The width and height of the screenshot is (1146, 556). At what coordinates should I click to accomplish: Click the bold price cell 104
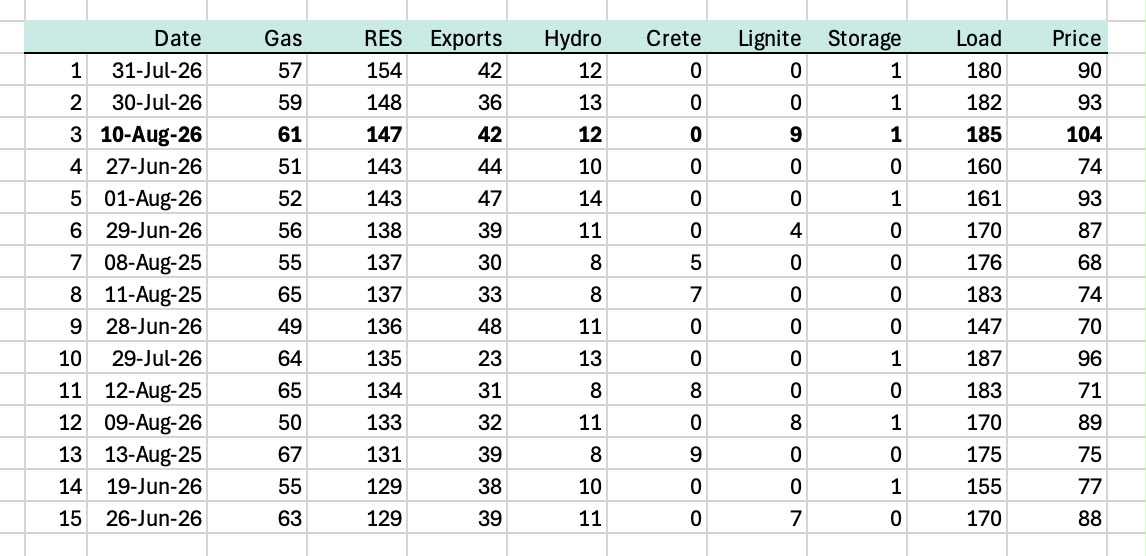click(1058, 134)
